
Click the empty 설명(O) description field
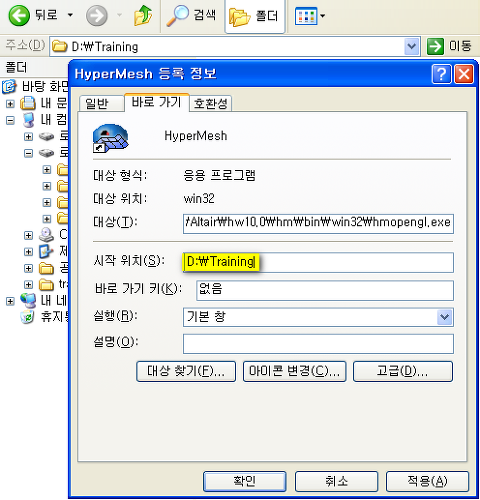[x=318, y=344]
